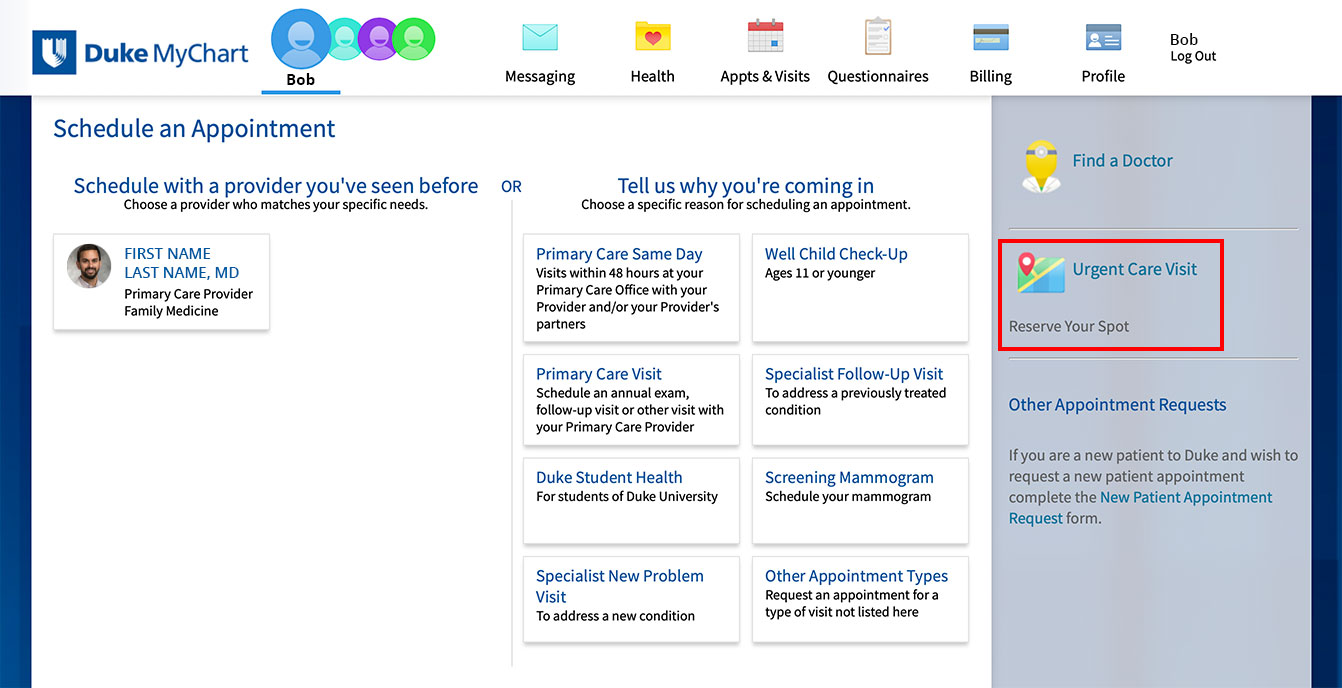
Task: Select Bob's blue profile avatar
Action: coord(301,39)
